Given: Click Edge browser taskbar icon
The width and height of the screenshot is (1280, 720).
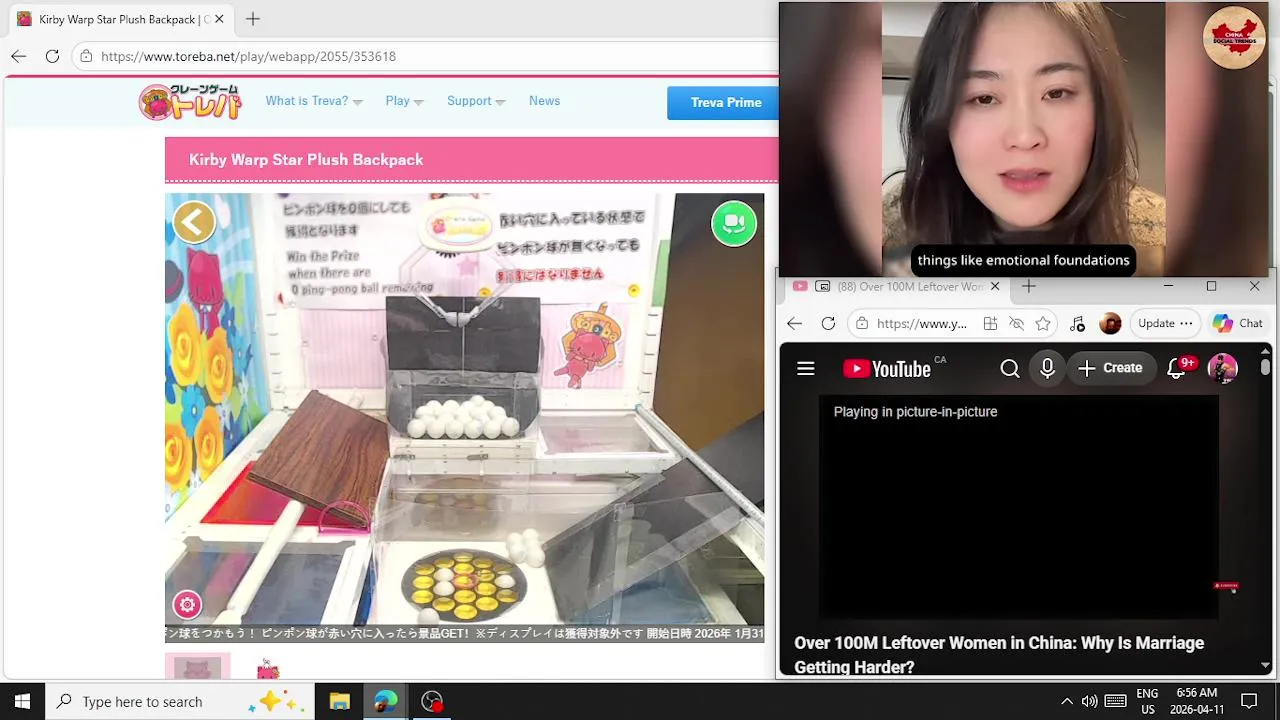Looking at the screenshot, I should 386,701.
